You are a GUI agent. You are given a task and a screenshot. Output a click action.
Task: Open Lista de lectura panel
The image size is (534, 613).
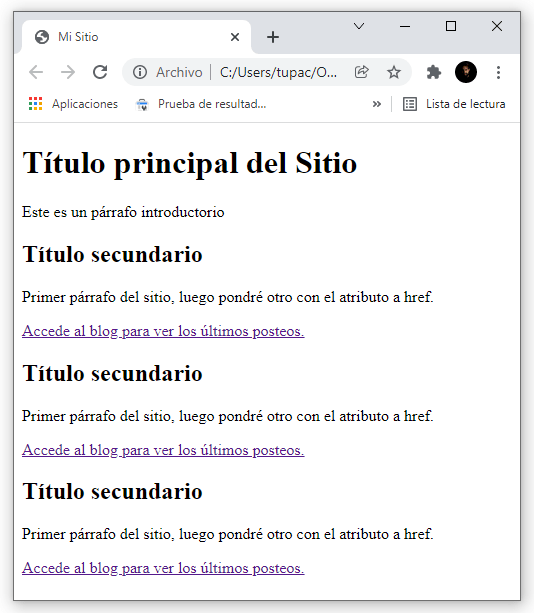pos(454,104)
